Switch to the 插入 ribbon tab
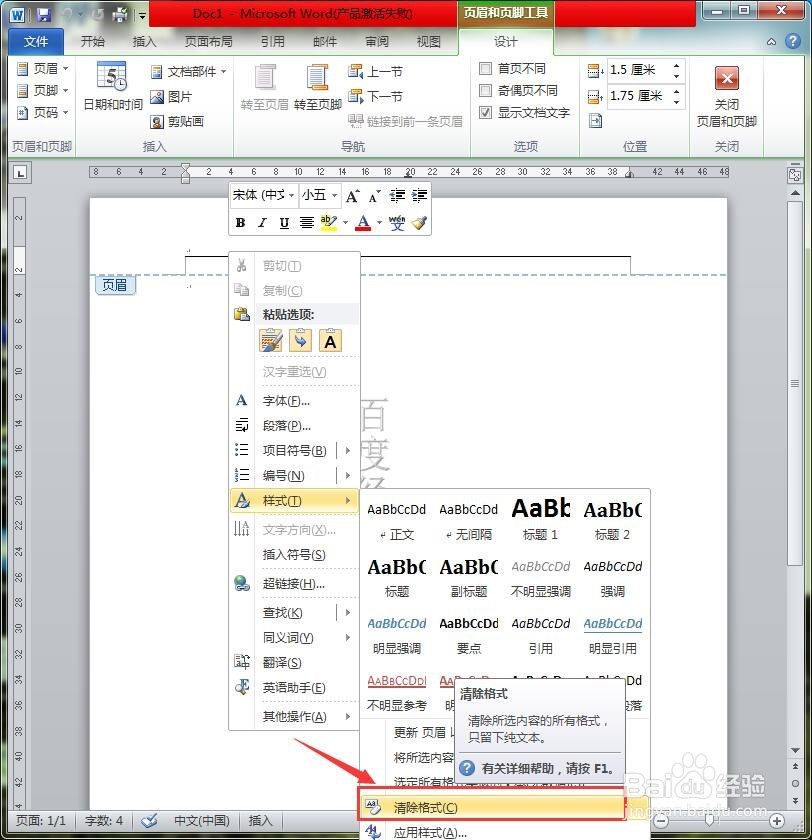This screenshot has height=840, width=812. tap(145, 41)
